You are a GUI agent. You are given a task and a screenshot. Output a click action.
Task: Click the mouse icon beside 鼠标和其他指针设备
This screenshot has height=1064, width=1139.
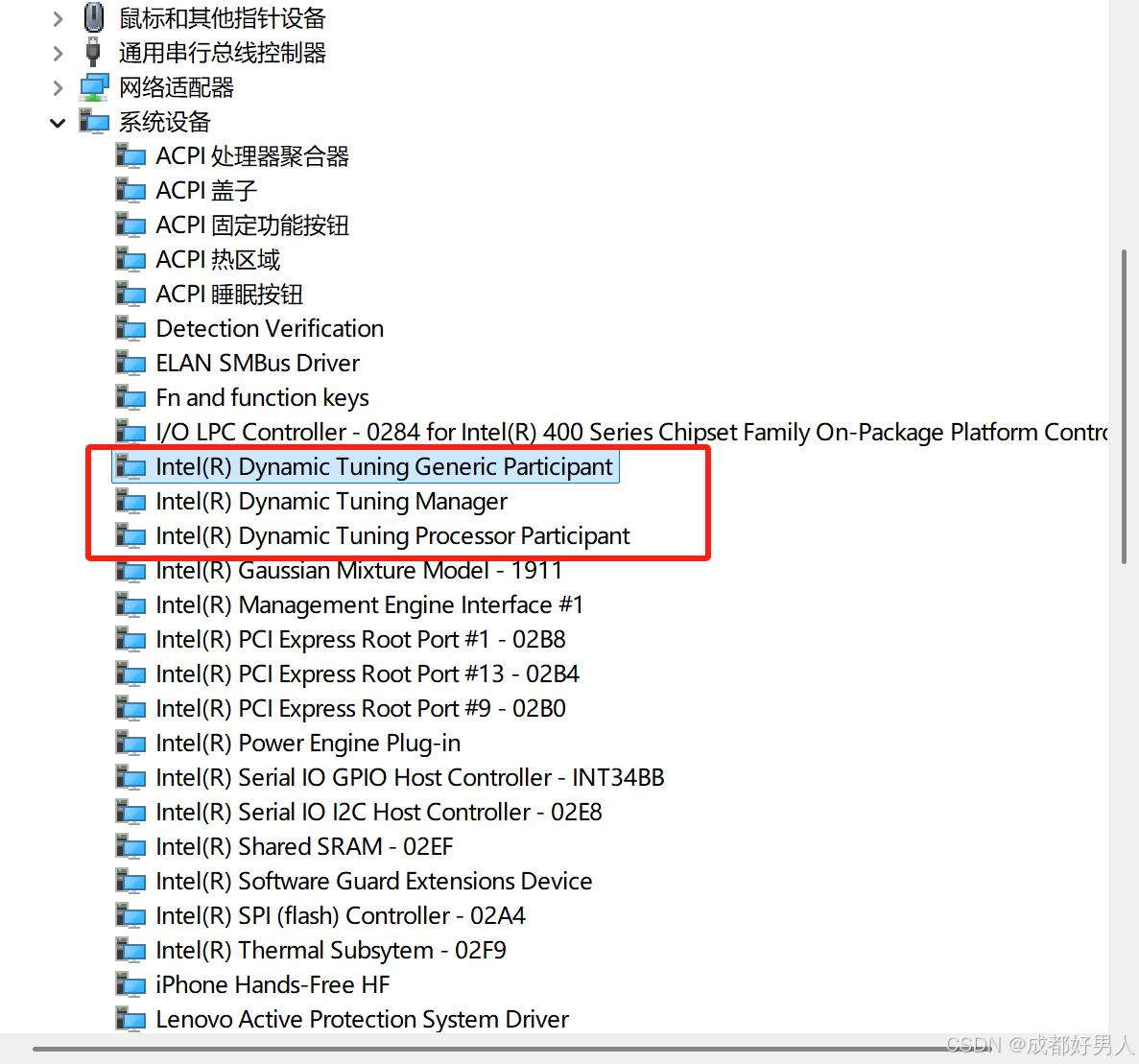(x=94, y=17)
